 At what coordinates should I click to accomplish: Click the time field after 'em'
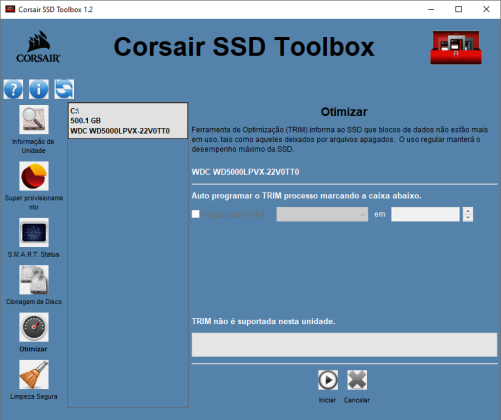(425, 214)
